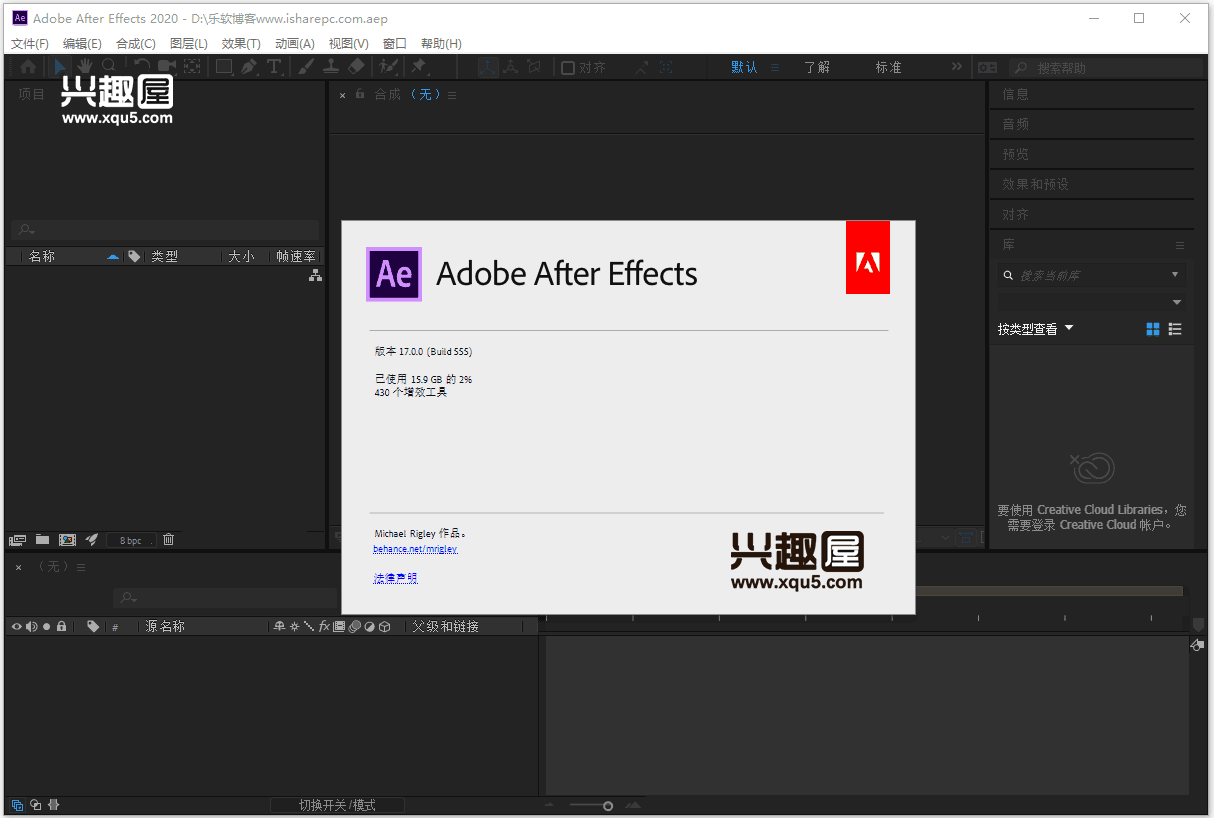Click the 搜索当前库 search field
The height and width of the screenshot is (818, 1214).
tap(1091, 275)
